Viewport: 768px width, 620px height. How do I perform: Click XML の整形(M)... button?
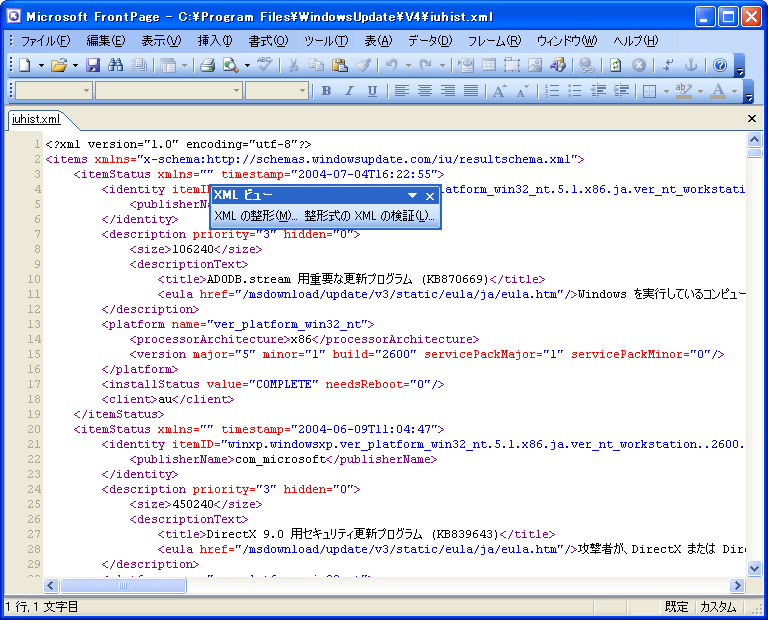tap(256, 215)
